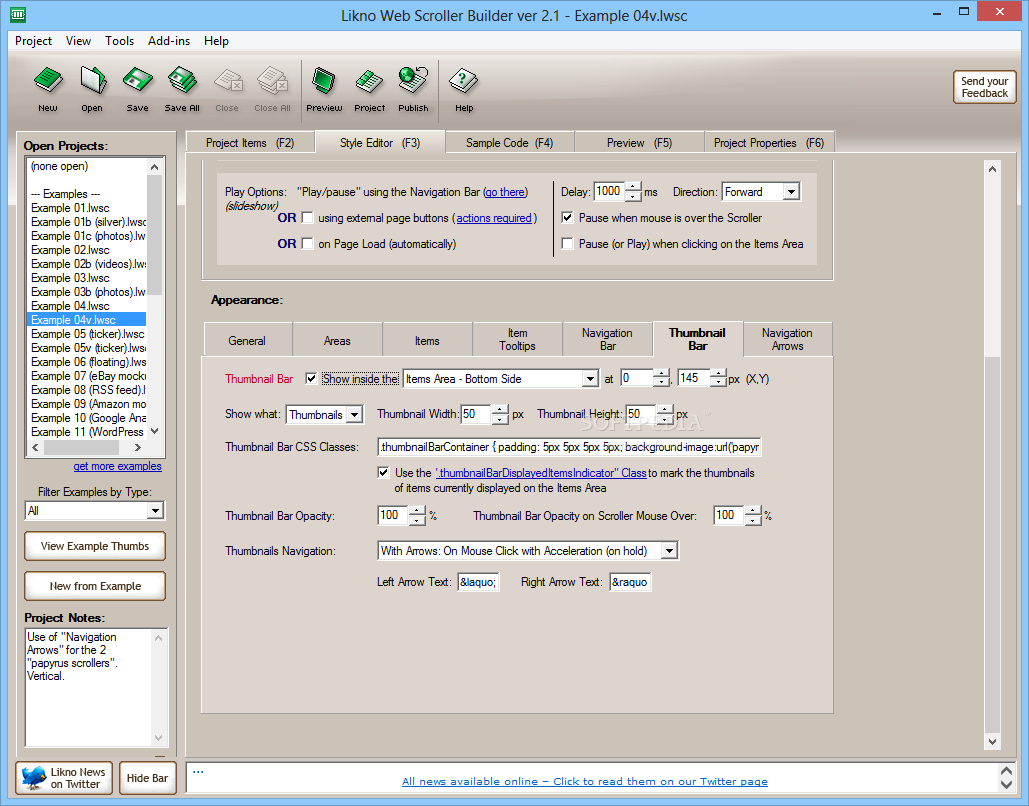Decrease Thumbnail Height with stepper down arrow
This screenshot has height=806, width=1029.
[665, 419]
